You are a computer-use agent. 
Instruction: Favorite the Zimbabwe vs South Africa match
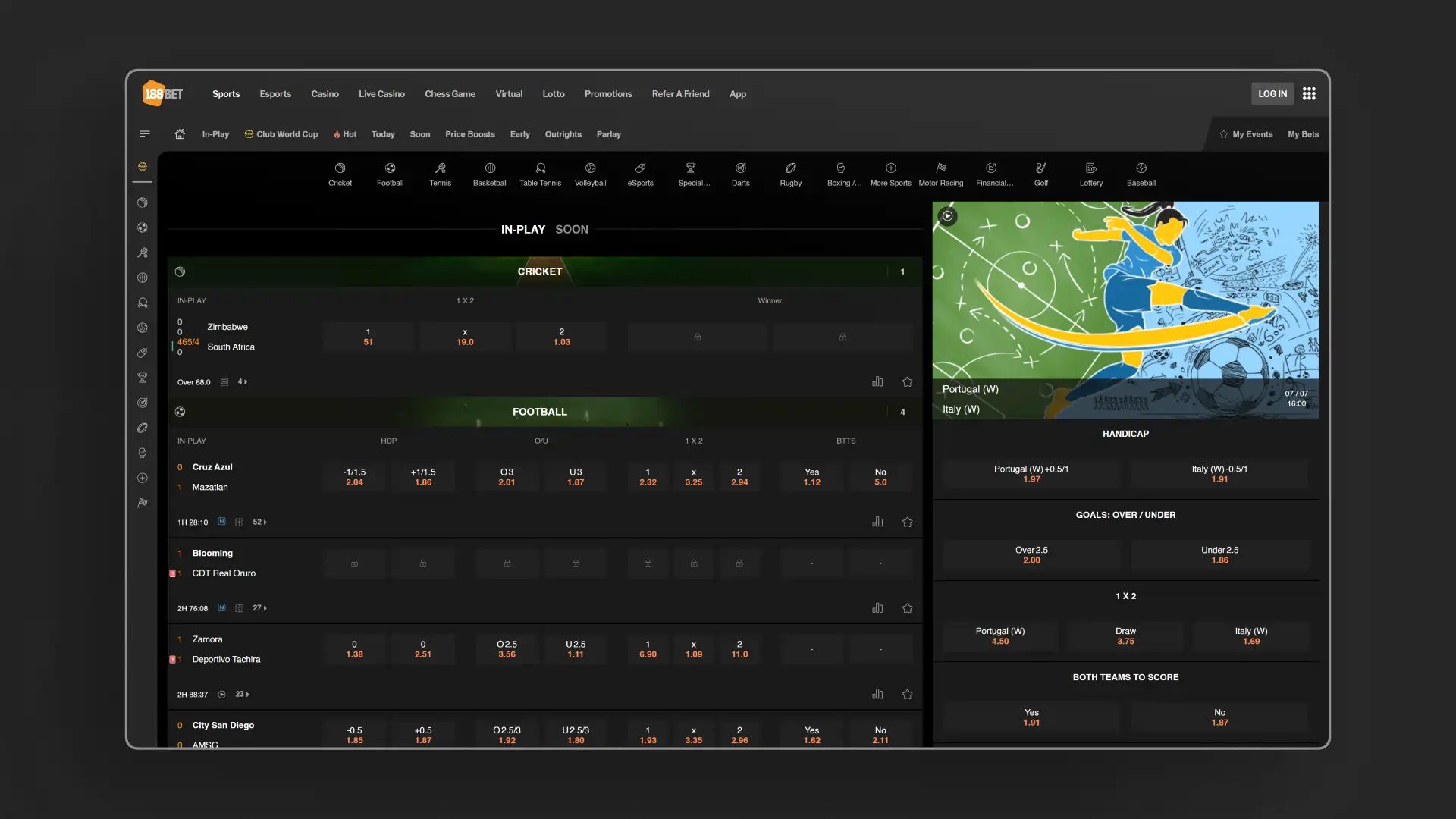907,382
